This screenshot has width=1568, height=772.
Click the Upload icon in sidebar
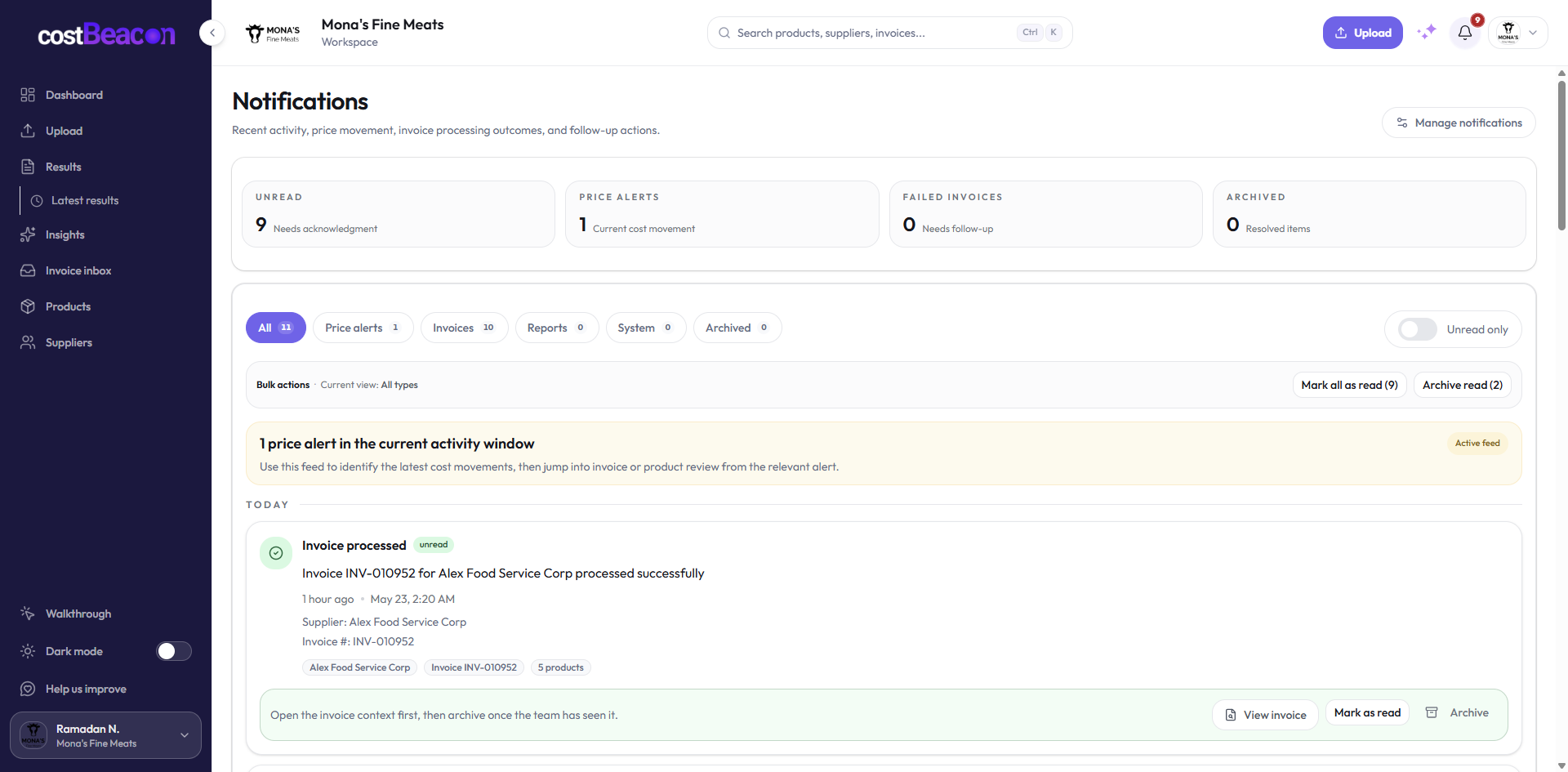(28, 131)
